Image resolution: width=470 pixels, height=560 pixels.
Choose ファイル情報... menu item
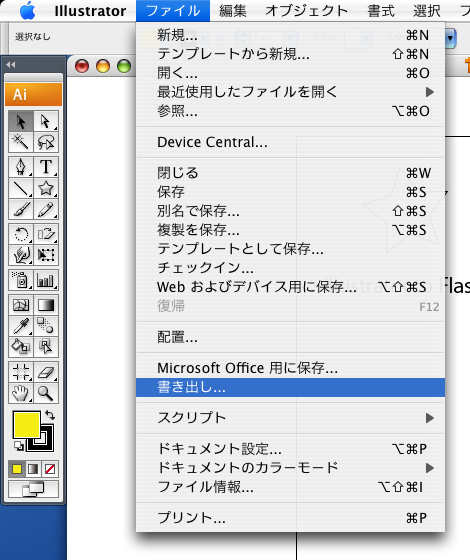290,486
